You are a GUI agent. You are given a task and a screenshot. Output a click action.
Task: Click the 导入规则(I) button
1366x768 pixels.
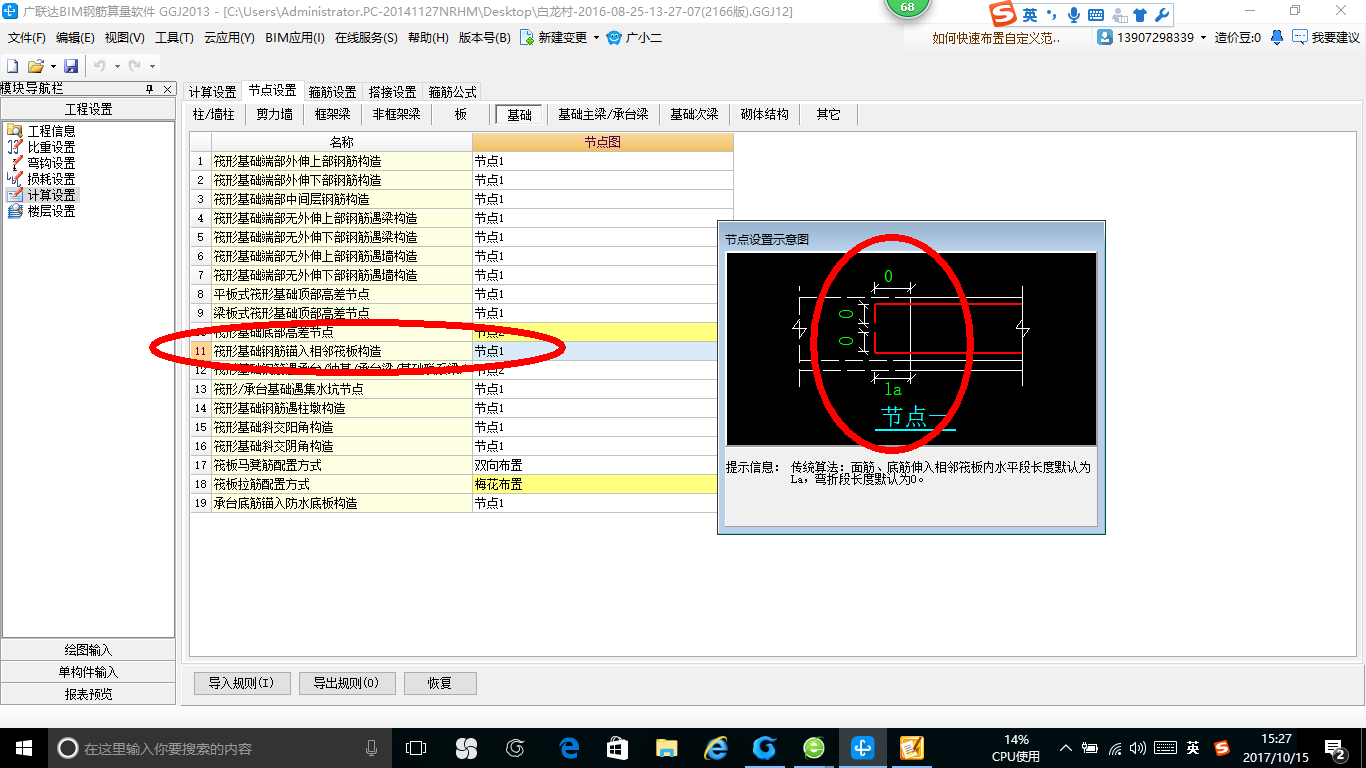(x=242, y=683)
